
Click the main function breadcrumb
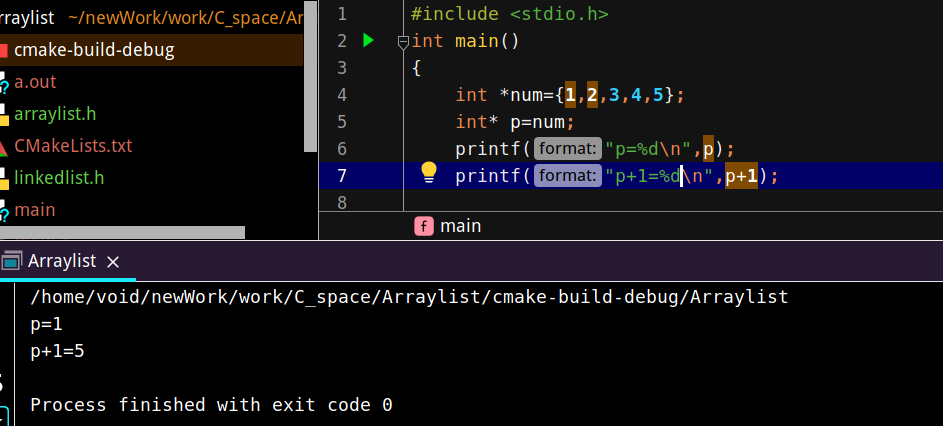461,226
